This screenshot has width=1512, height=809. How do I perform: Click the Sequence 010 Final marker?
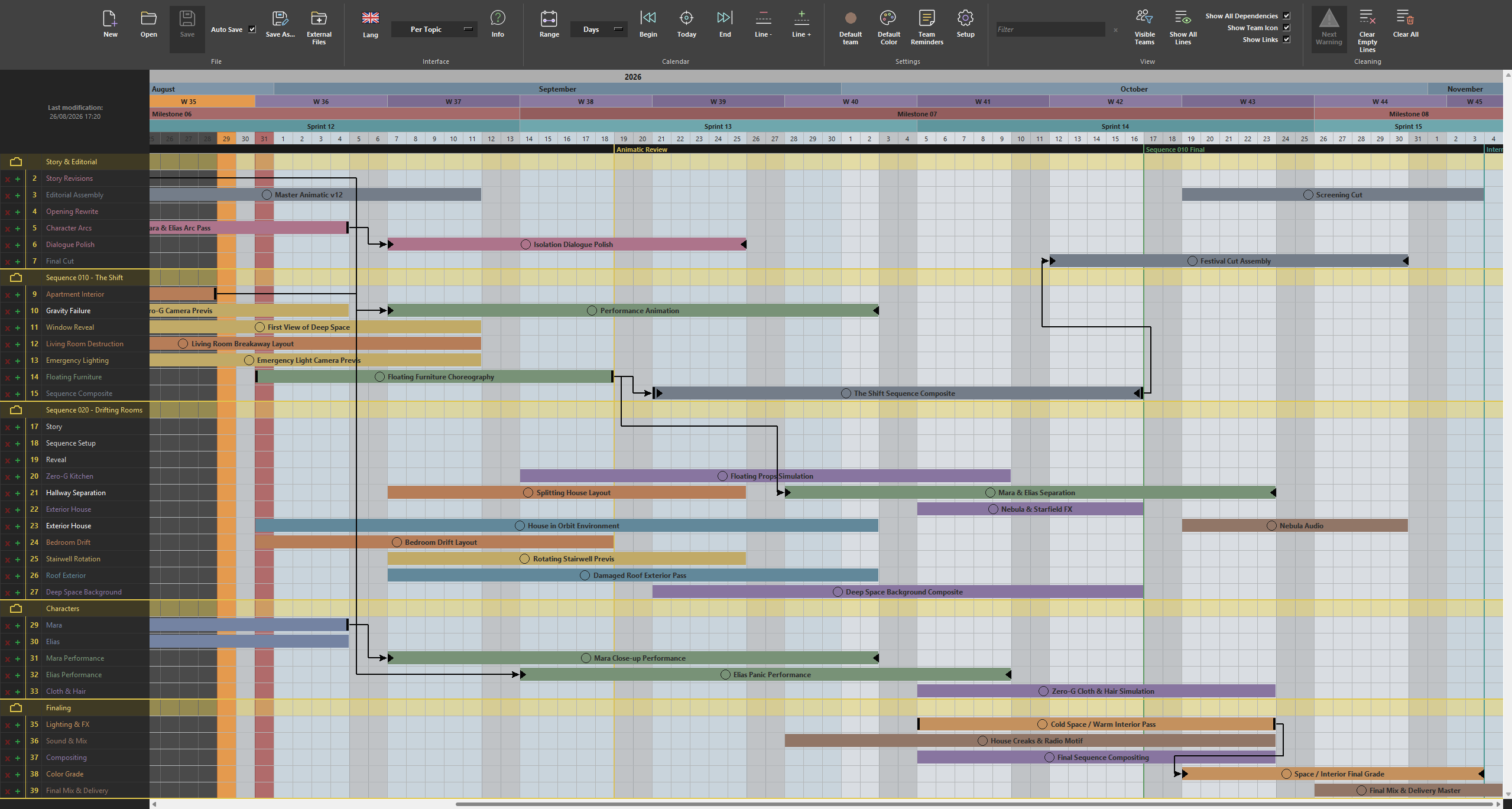pyautogui.click(x=1175, y=150)
